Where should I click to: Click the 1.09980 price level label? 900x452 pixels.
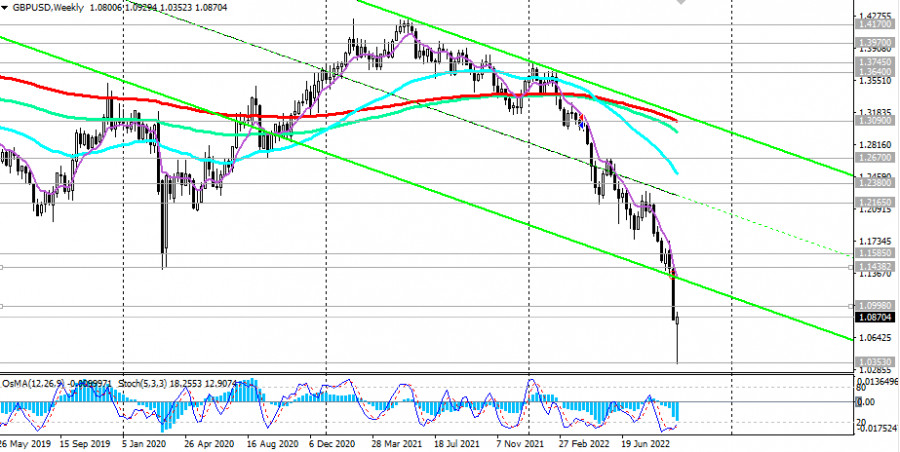pyautogui.click(x=874, y=305)
